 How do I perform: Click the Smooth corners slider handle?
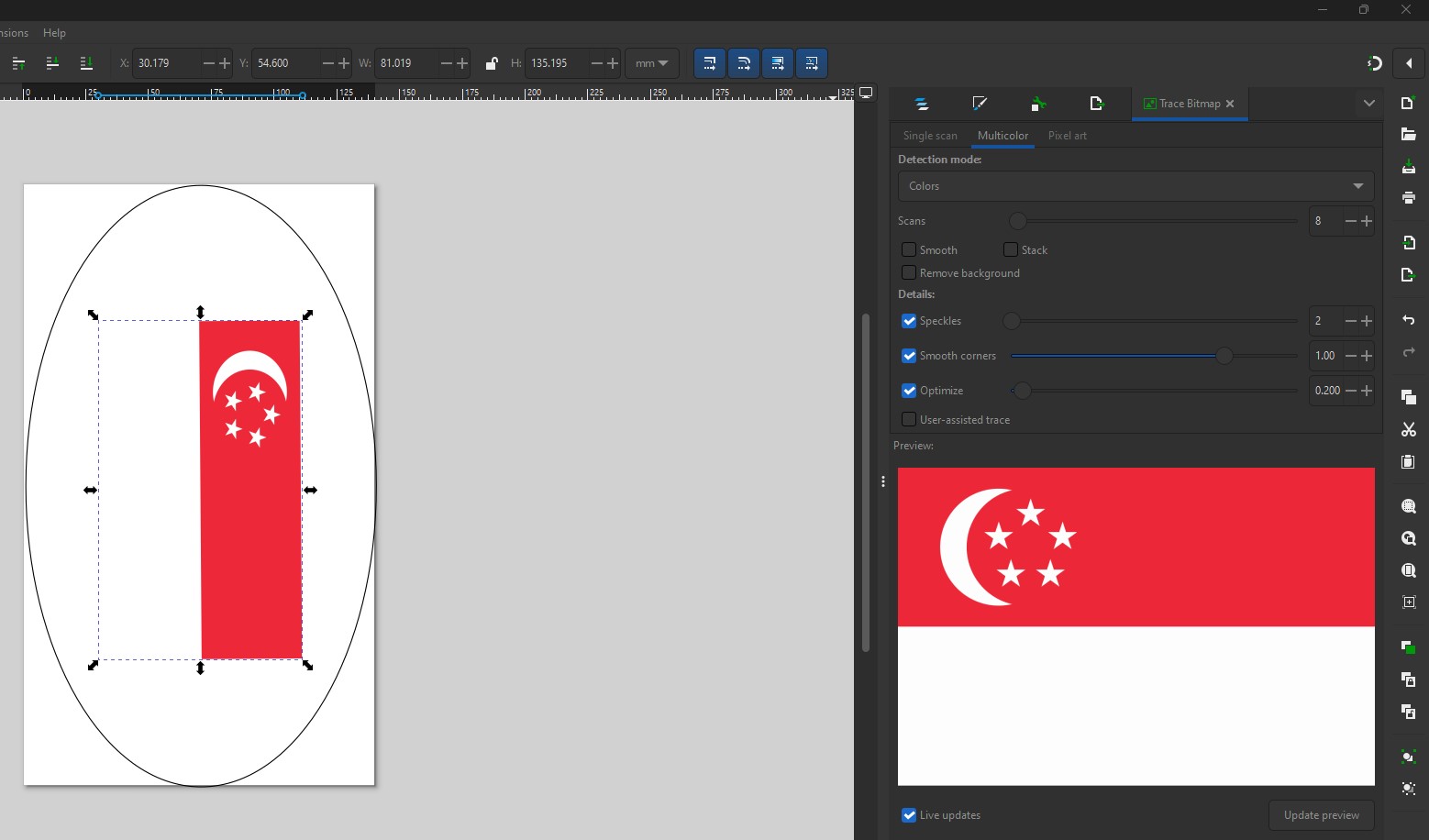[x=1224, y=356]
